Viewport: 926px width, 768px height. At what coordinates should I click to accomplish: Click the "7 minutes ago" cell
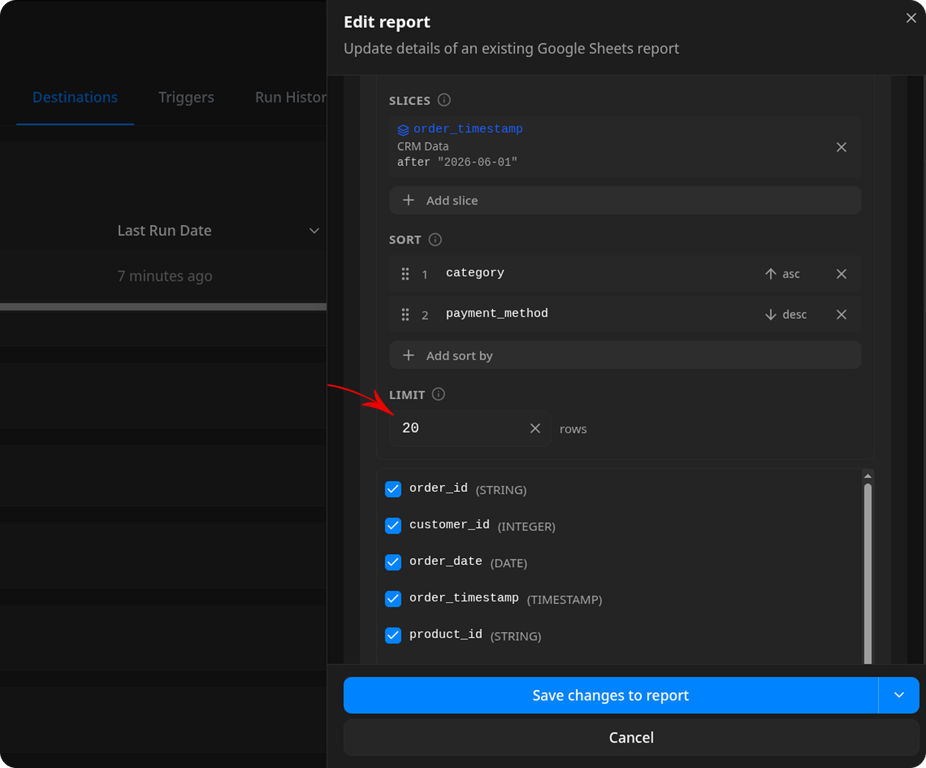point(165,276)
